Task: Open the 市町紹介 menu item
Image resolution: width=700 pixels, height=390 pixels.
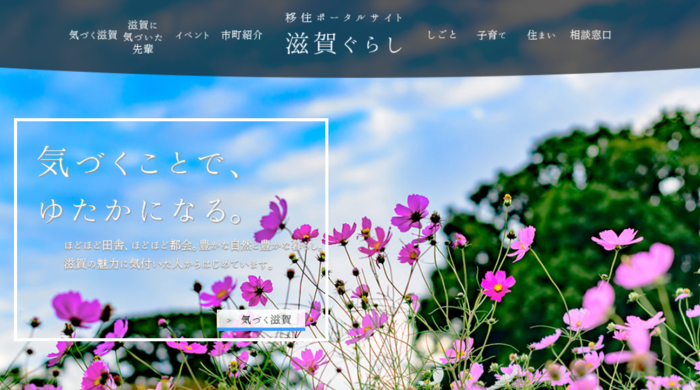Action: [x=242, y=35]
